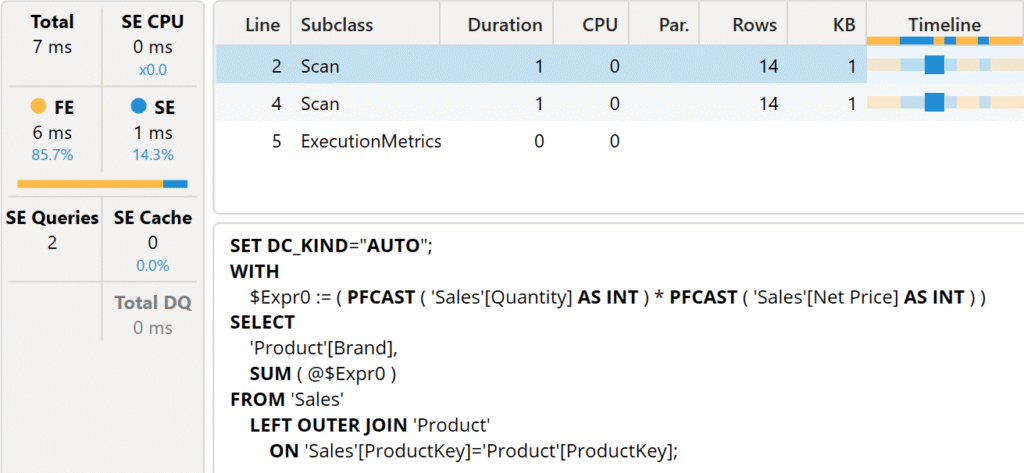1024x473 pixels.
Task: Click the 14.3% SE percentage
Action: [152, 155]
